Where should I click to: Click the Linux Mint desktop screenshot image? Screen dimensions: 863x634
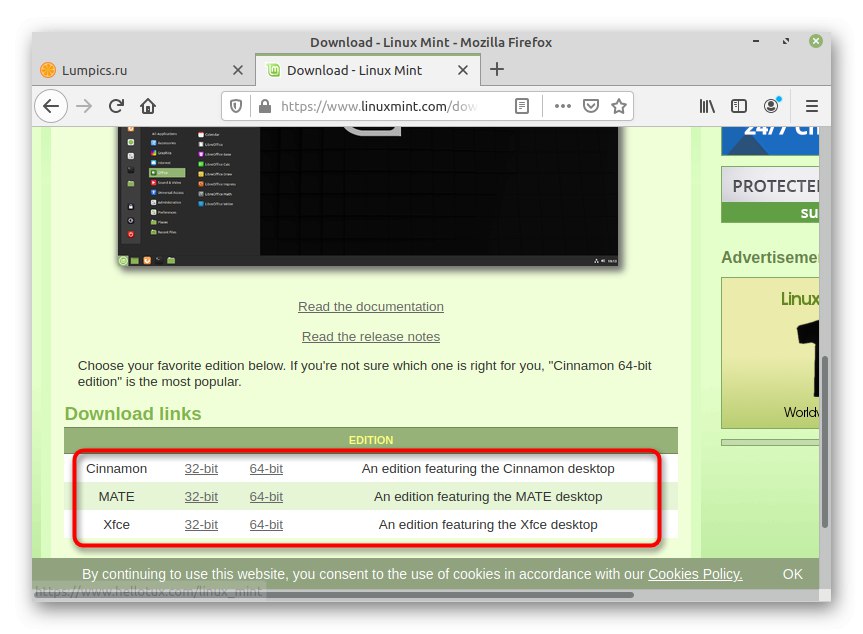click(x=368, y=196)
